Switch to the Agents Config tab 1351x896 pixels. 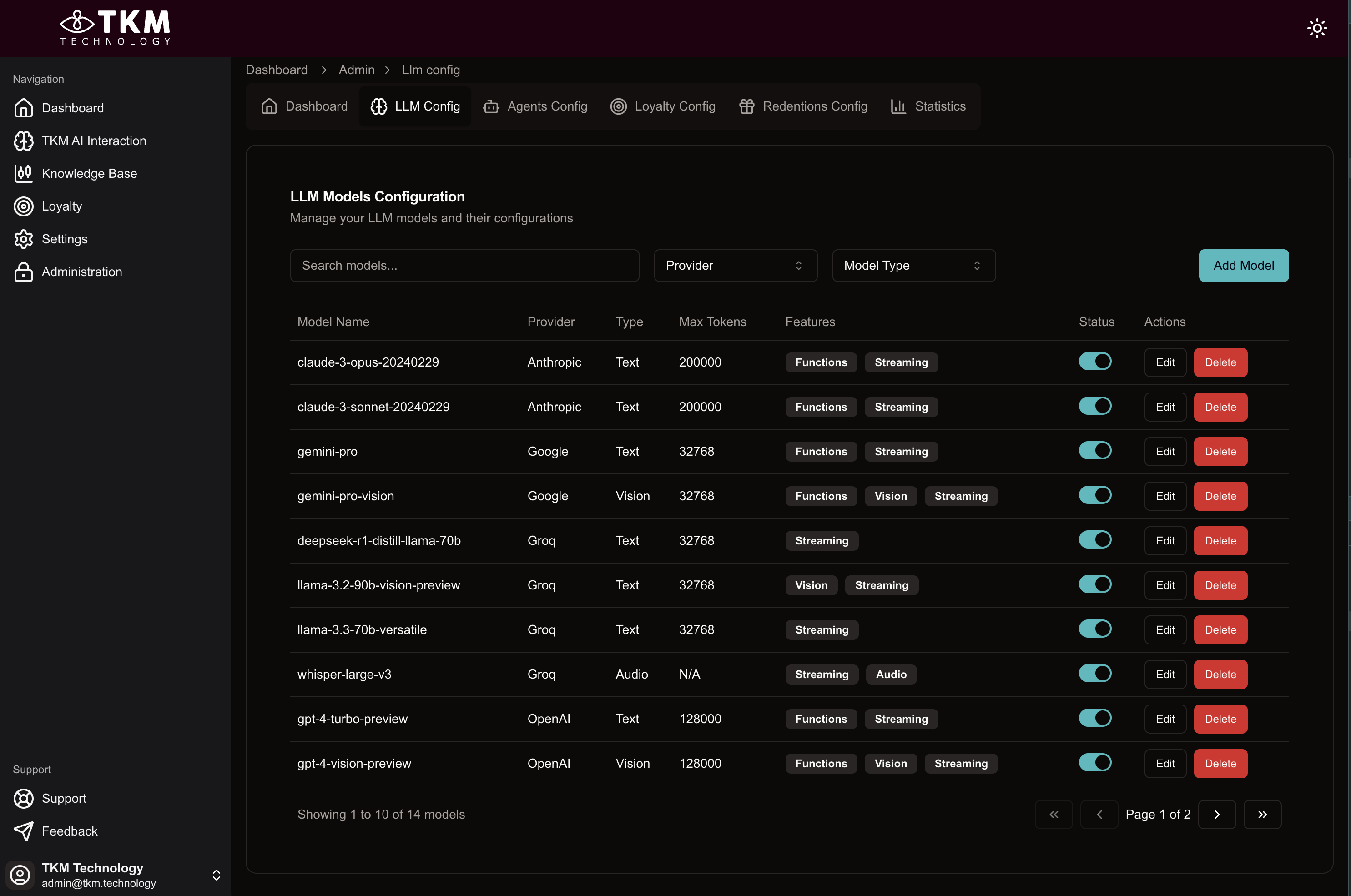click(x=535, y=106)
